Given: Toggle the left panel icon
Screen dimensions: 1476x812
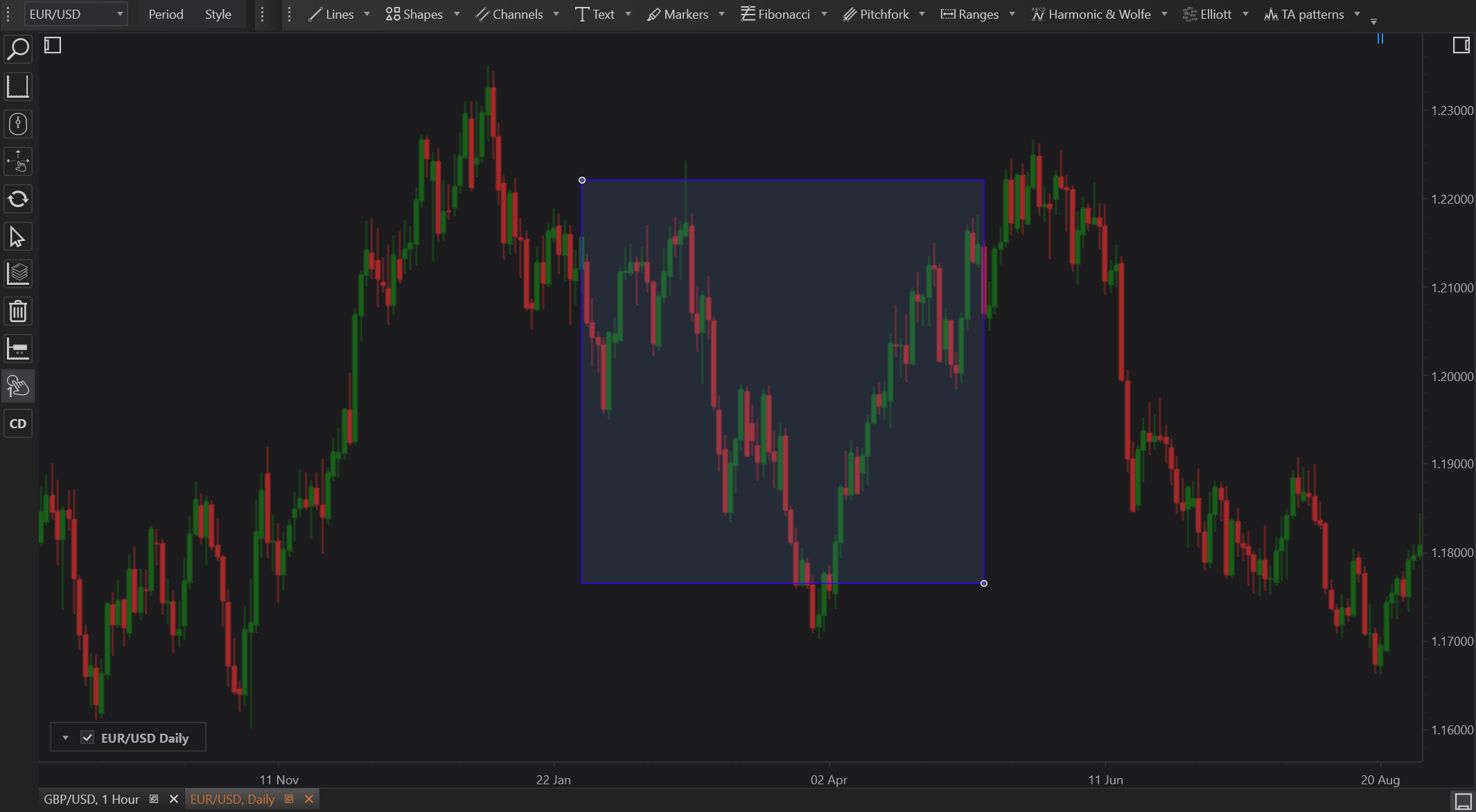Looking at the screenshot, I should pos(53,46).
